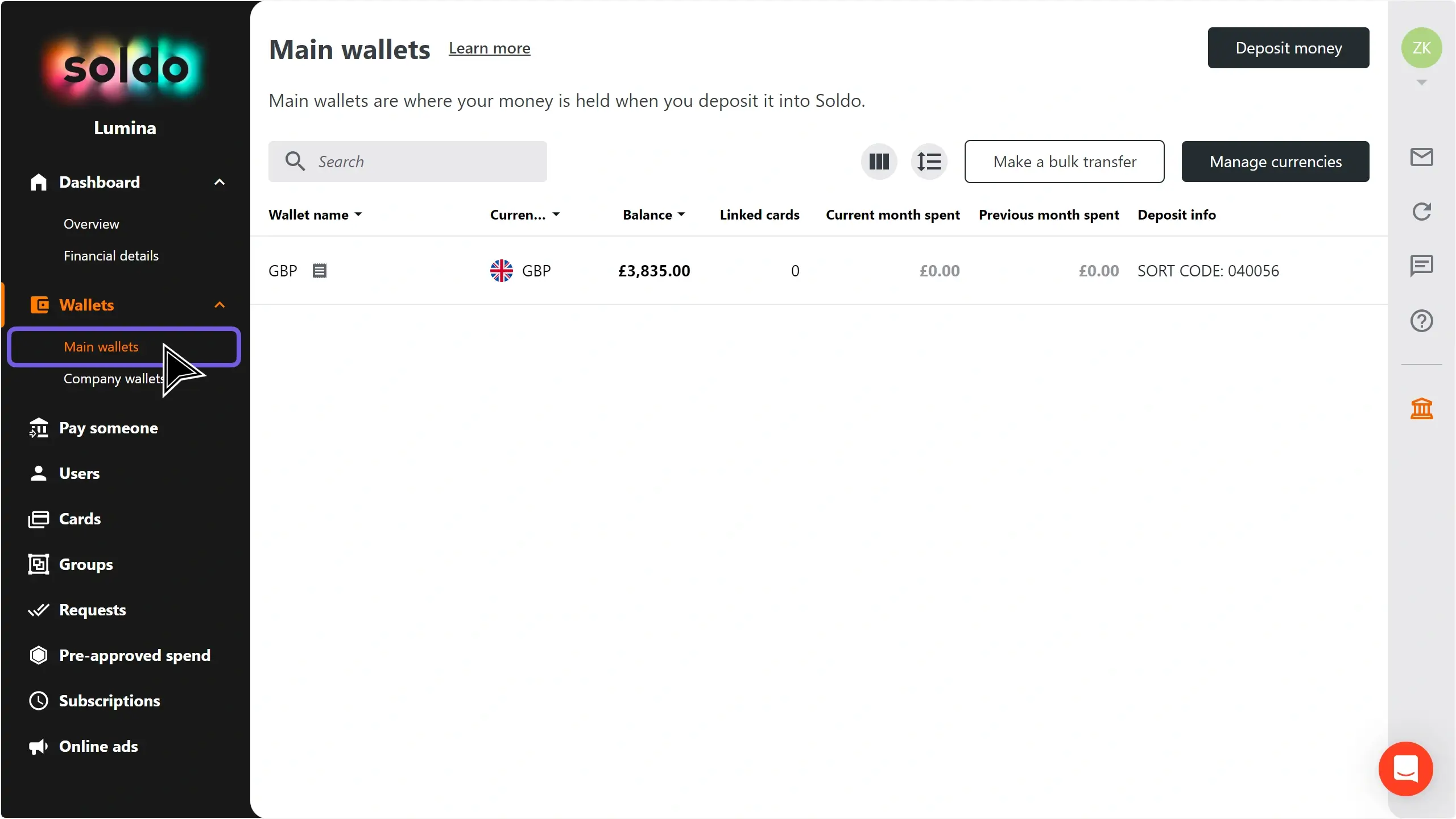Open the Cards section
This screenshot has width=1456, height=819.
click(x=80, y=519)
